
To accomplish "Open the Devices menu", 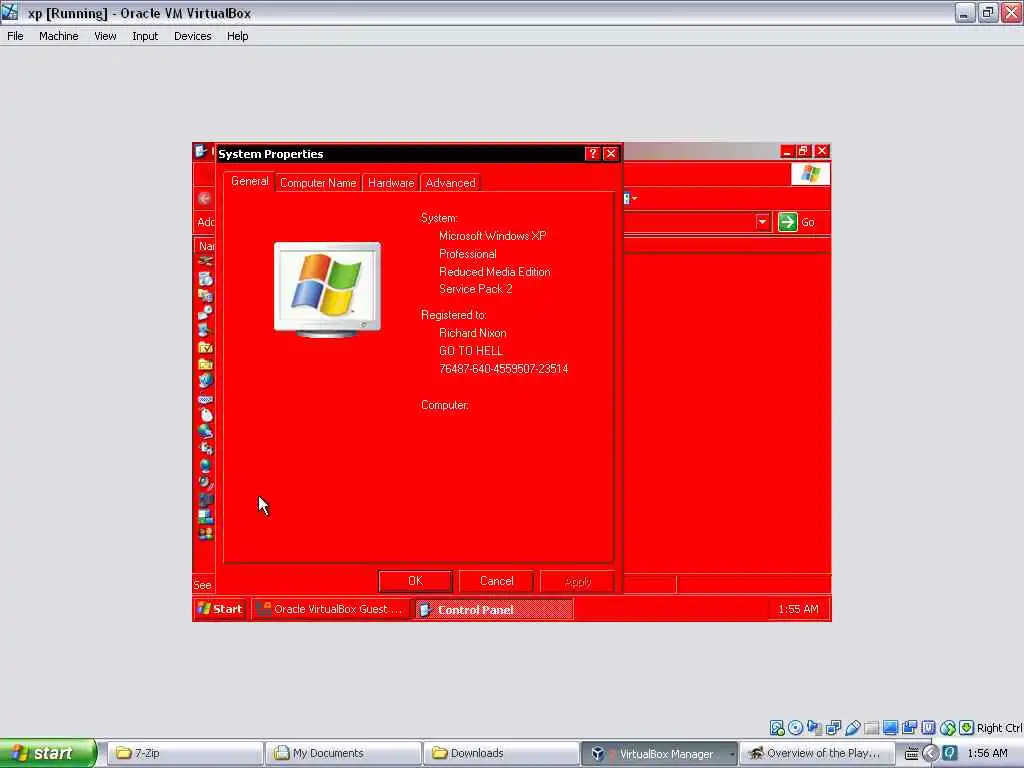I will click(x=193, y=36).
